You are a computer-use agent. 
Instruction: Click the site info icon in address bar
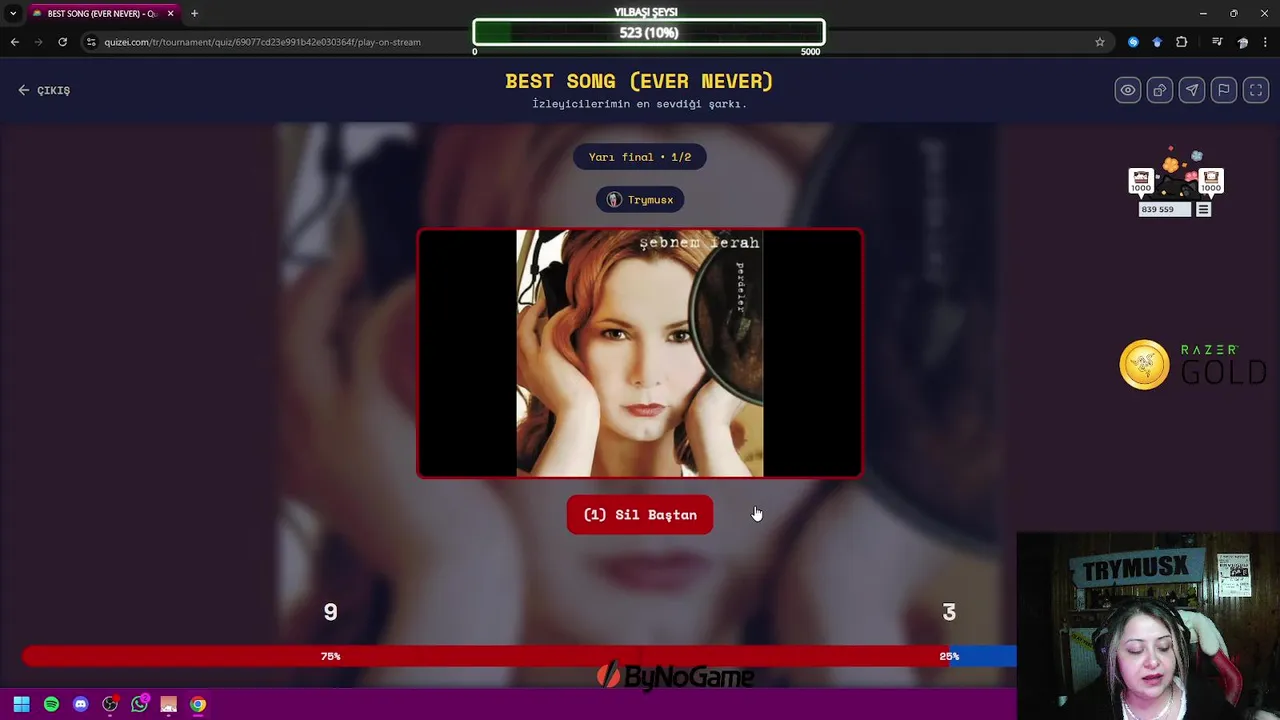point(91,42)
